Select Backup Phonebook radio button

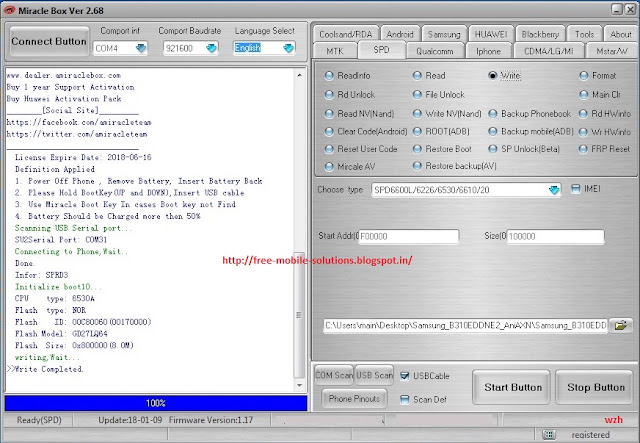tap(493, 114)
